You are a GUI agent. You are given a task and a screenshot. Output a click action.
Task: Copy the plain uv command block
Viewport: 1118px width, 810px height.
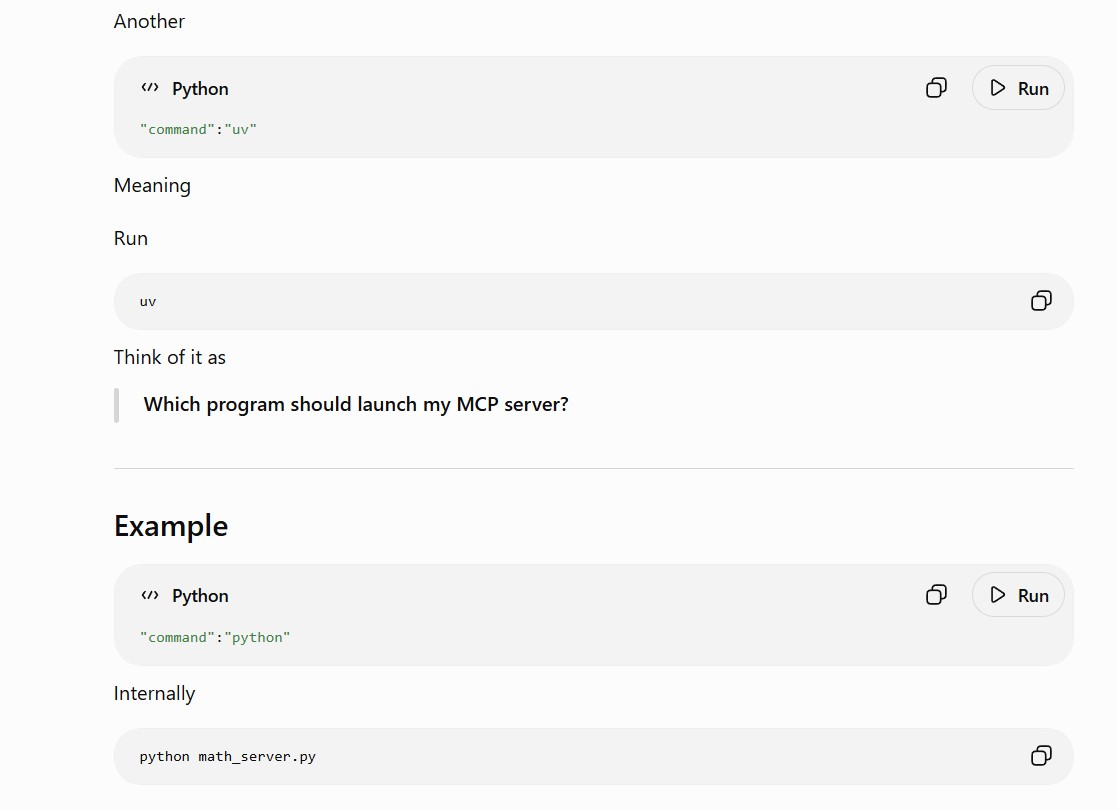click(1041, 301)
